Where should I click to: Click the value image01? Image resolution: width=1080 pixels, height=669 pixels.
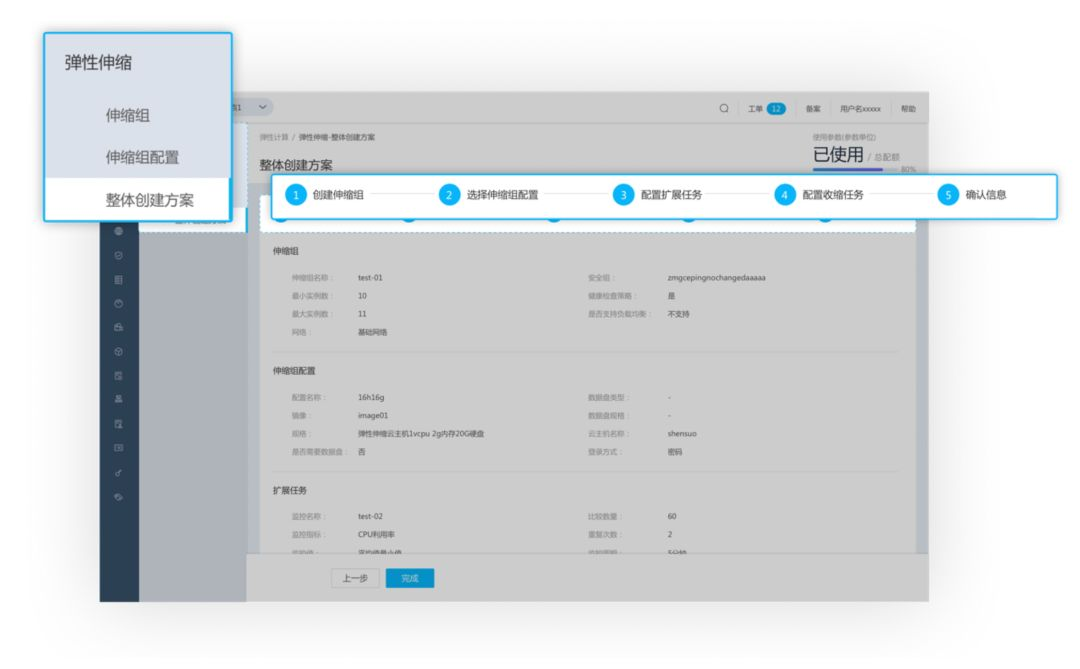(373, 415)
